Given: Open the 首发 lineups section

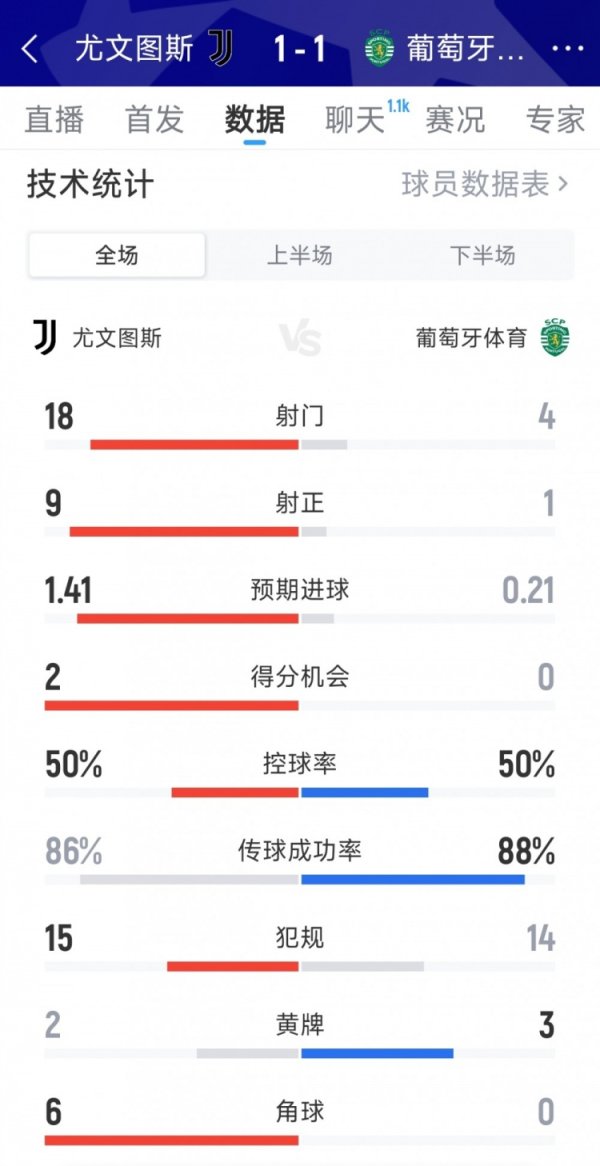Looking at the screenshot, I should tap(155, 119).
